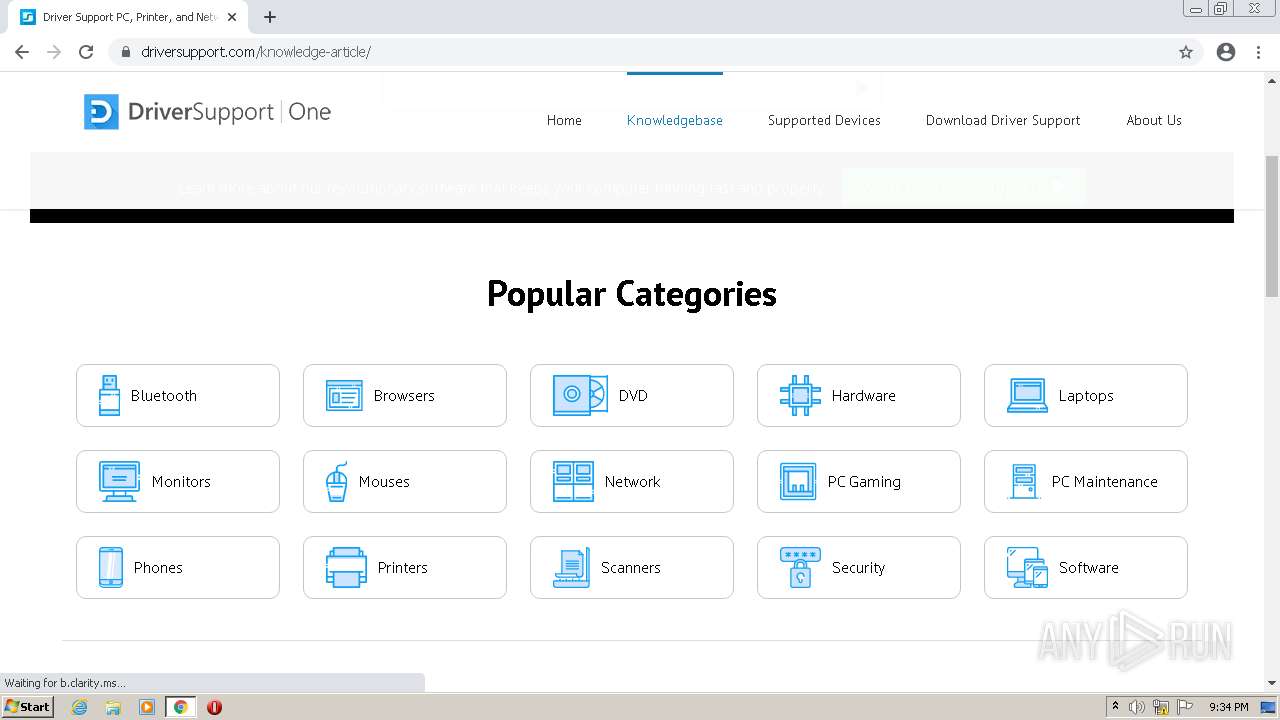Open the Opera icon in the taskbar
1280x720 pixels.
(214, 707)
